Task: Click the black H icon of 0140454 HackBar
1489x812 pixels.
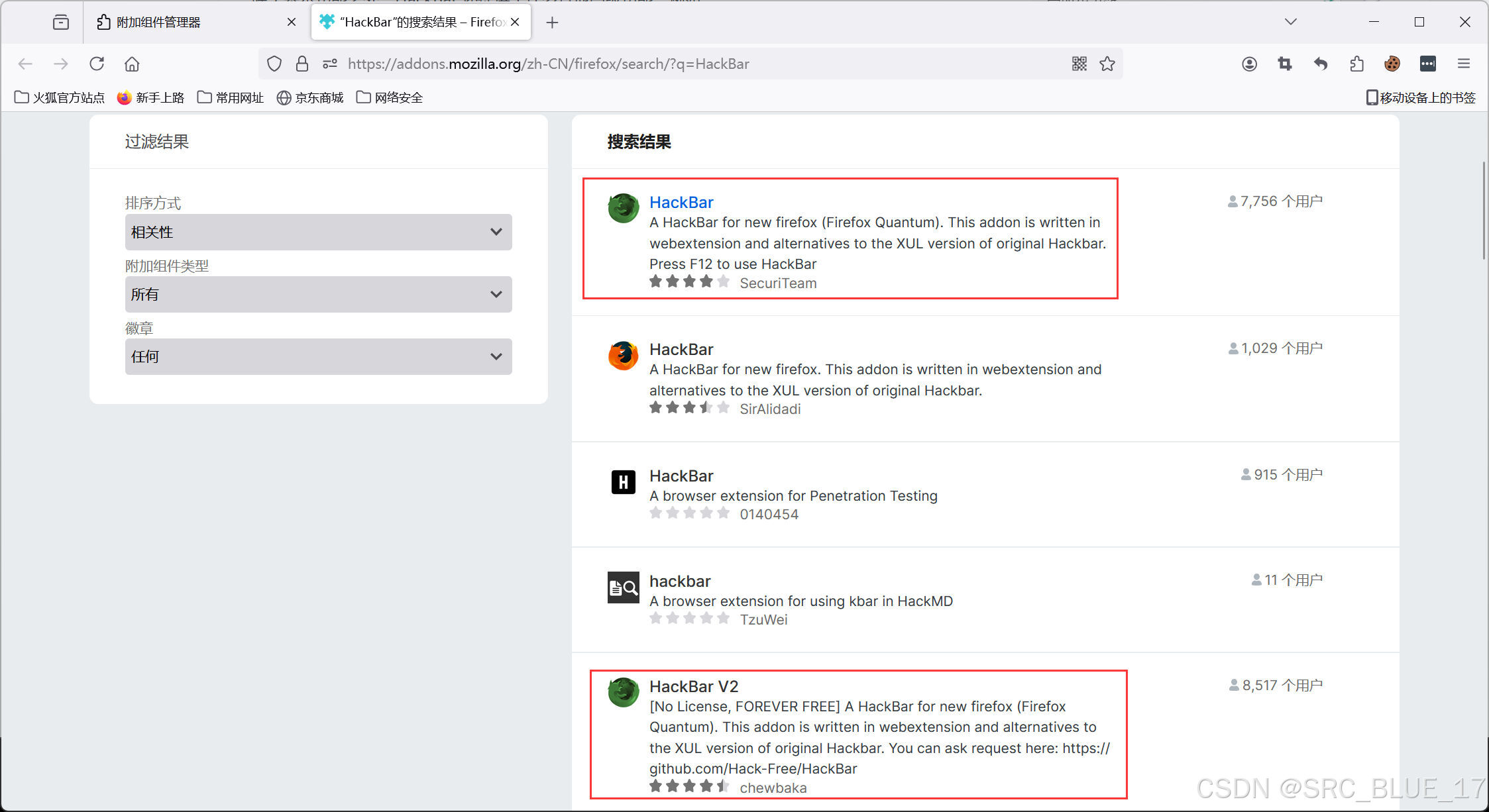Action: tap(623, 482)
